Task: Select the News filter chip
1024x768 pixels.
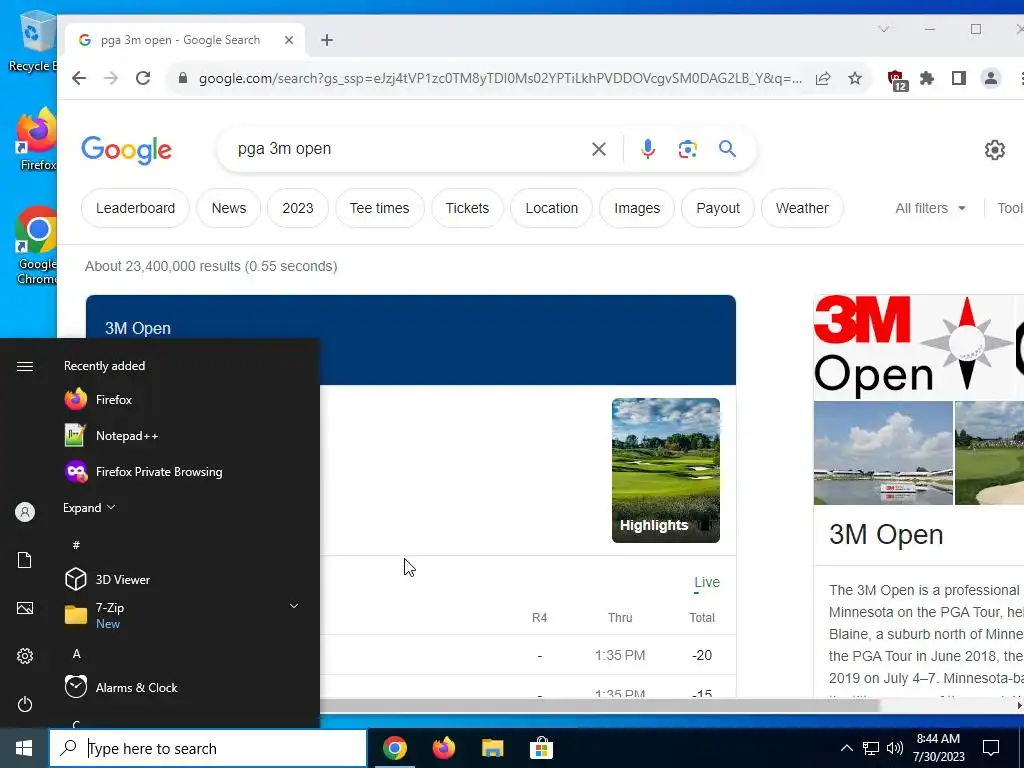Action: pos(229,208)
